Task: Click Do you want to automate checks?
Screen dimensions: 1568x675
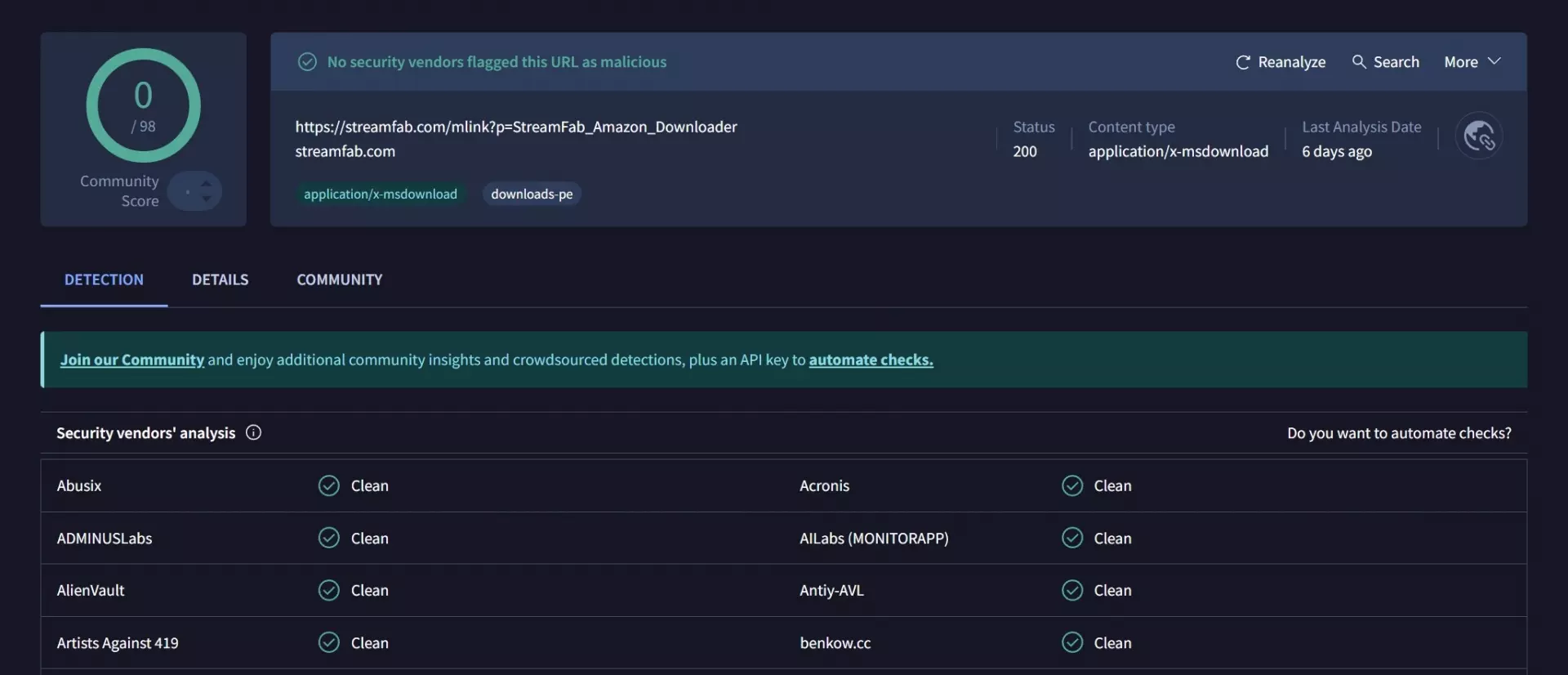Action: pos(1399,433)
